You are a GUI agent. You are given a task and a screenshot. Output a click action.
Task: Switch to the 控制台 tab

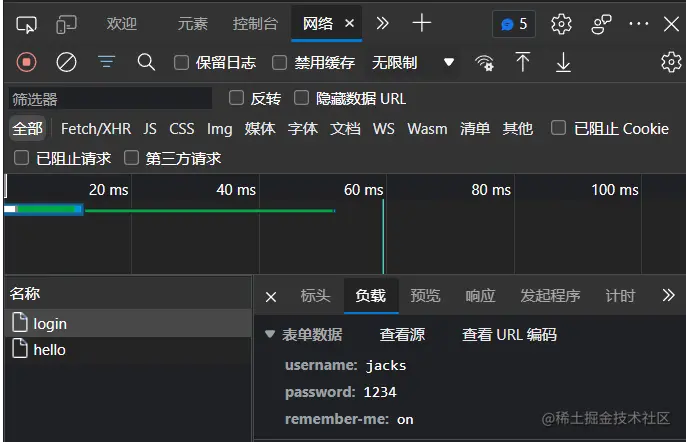(256, 24)
